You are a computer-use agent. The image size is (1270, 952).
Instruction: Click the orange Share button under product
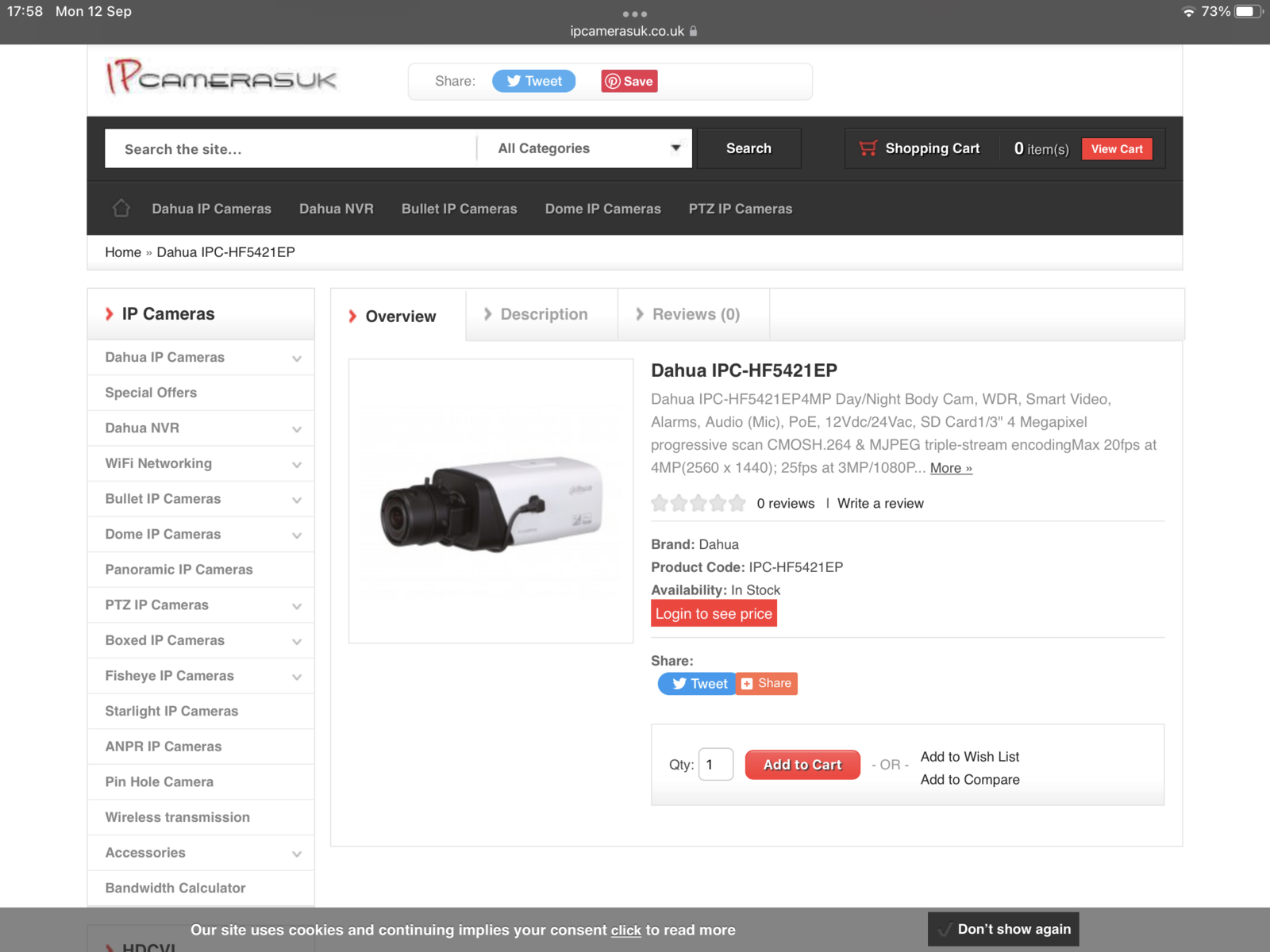pyautogui.click(x=767, y=683)
